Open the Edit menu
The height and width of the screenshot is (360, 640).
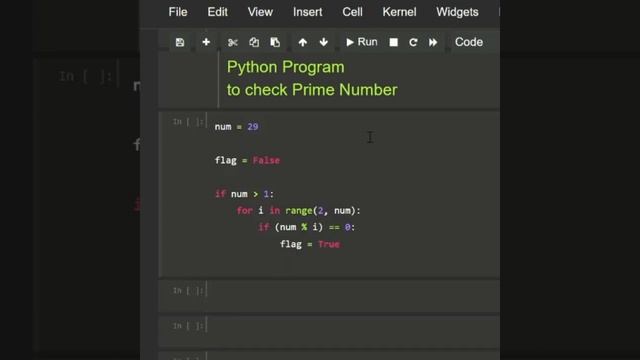click(218, 12)
